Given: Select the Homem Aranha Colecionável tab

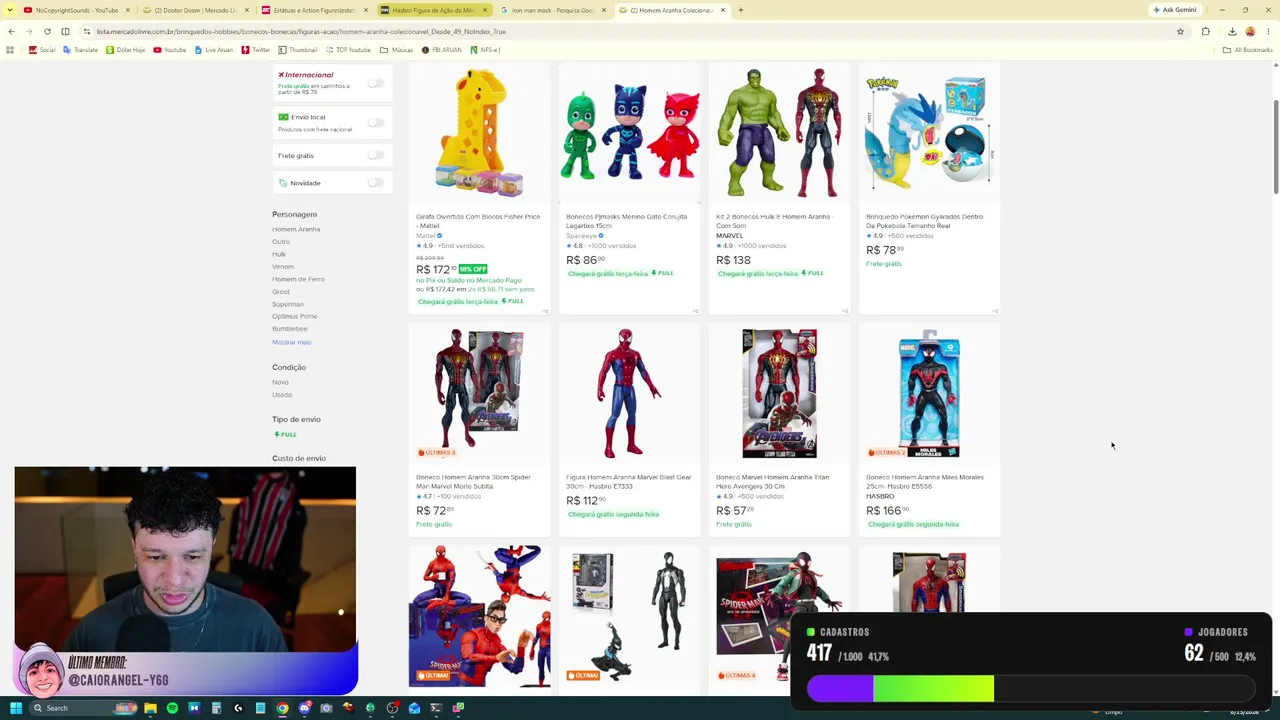Looking at the screenshot, I should [x=672, y=10].
